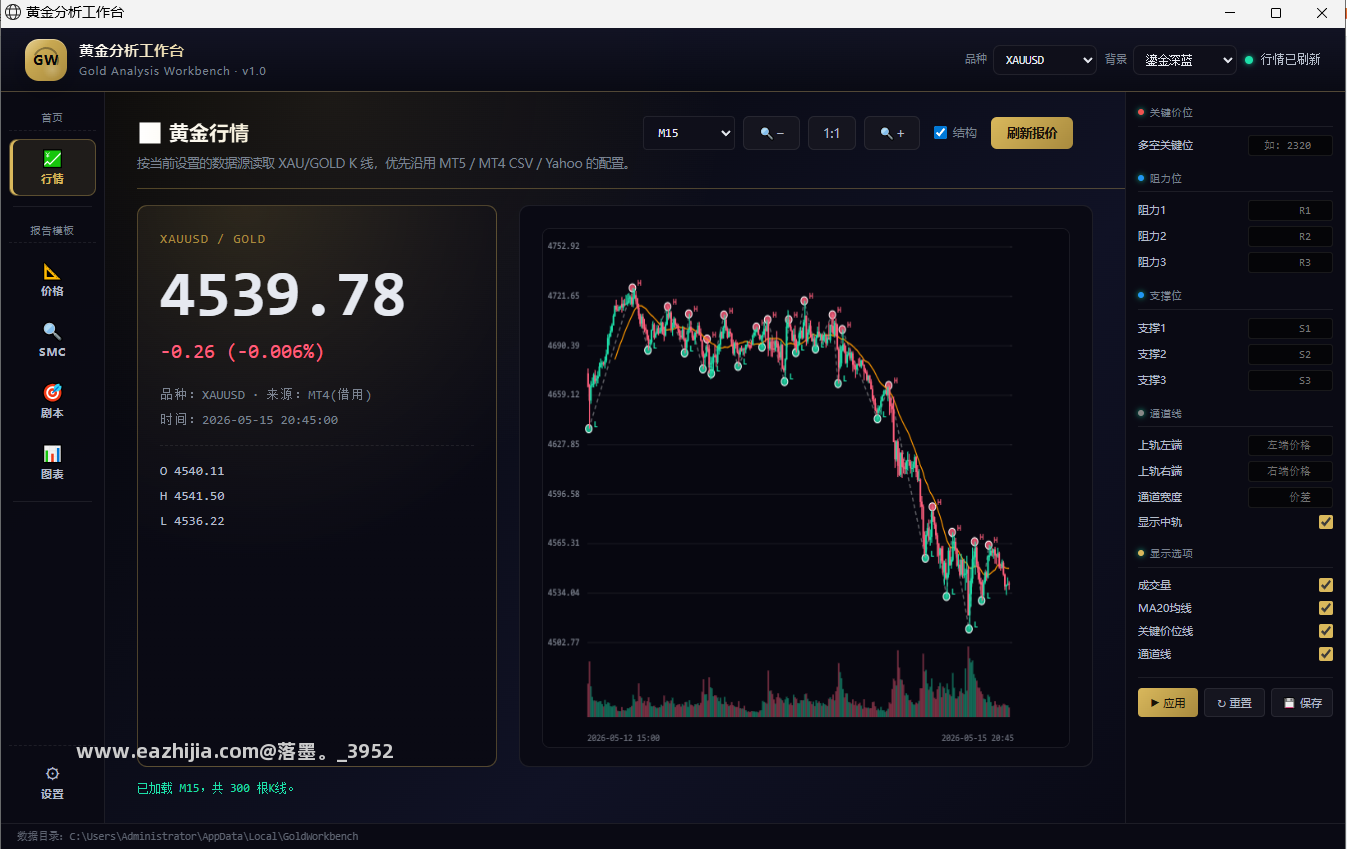Click the 多空关键位 price input field

1290,146
